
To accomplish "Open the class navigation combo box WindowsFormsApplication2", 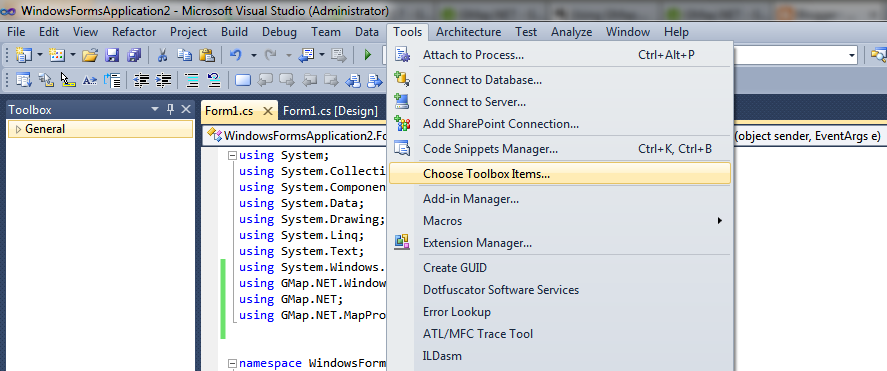I will click(x=296, y=136).
